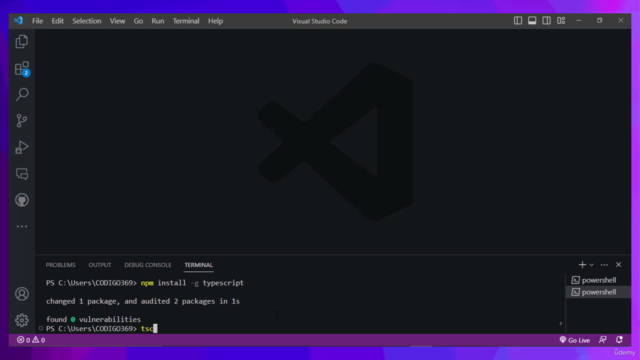Open the Help menu
This screenshot has width=640, height=360.
pos(216,21)
